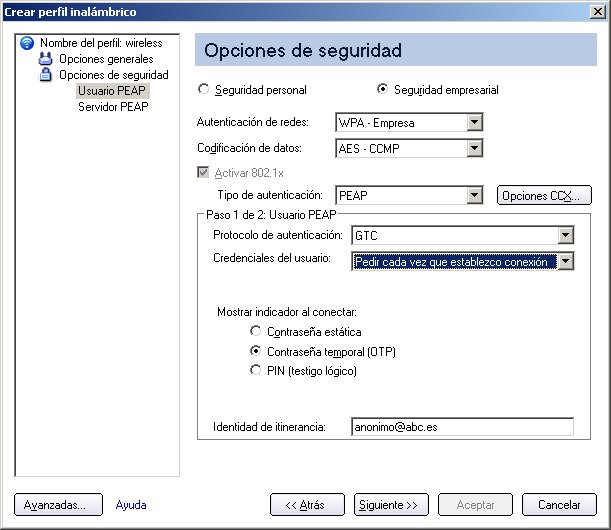Open Protocolo de autenticación dropdown arrow
611x530 pixels.
point(565,235)
